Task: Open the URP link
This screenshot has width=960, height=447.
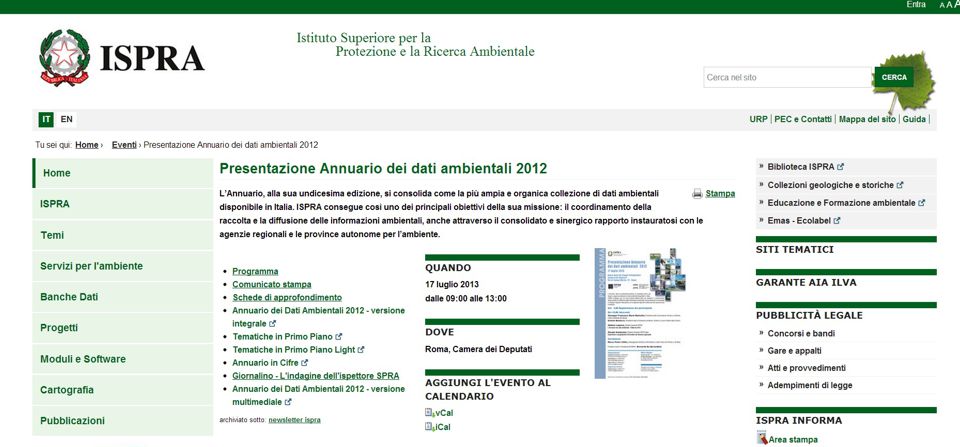Action: tap(758, 119)
